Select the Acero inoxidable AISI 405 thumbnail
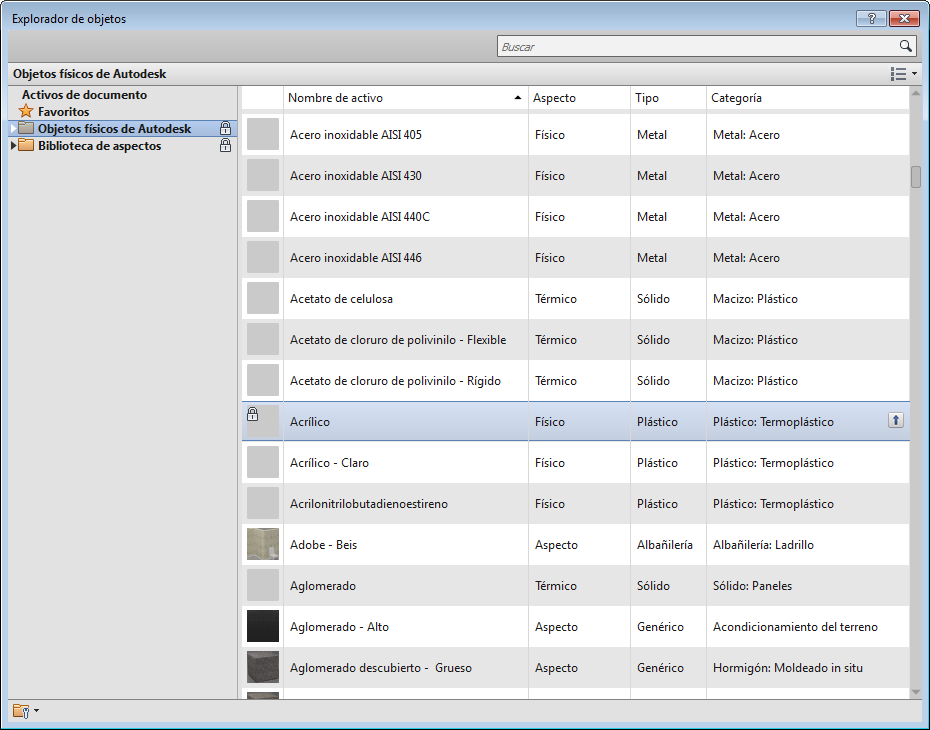Viewport: 930px width, 730px height. tap(263, 134)
